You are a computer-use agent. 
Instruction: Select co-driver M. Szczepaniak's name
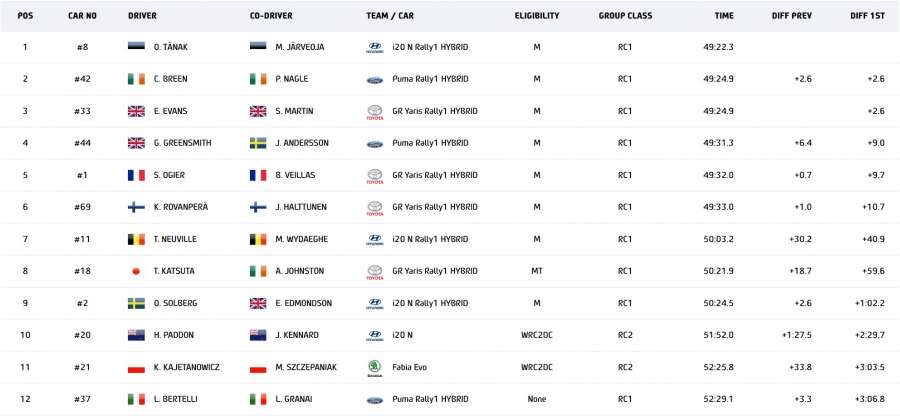[306, 367]
